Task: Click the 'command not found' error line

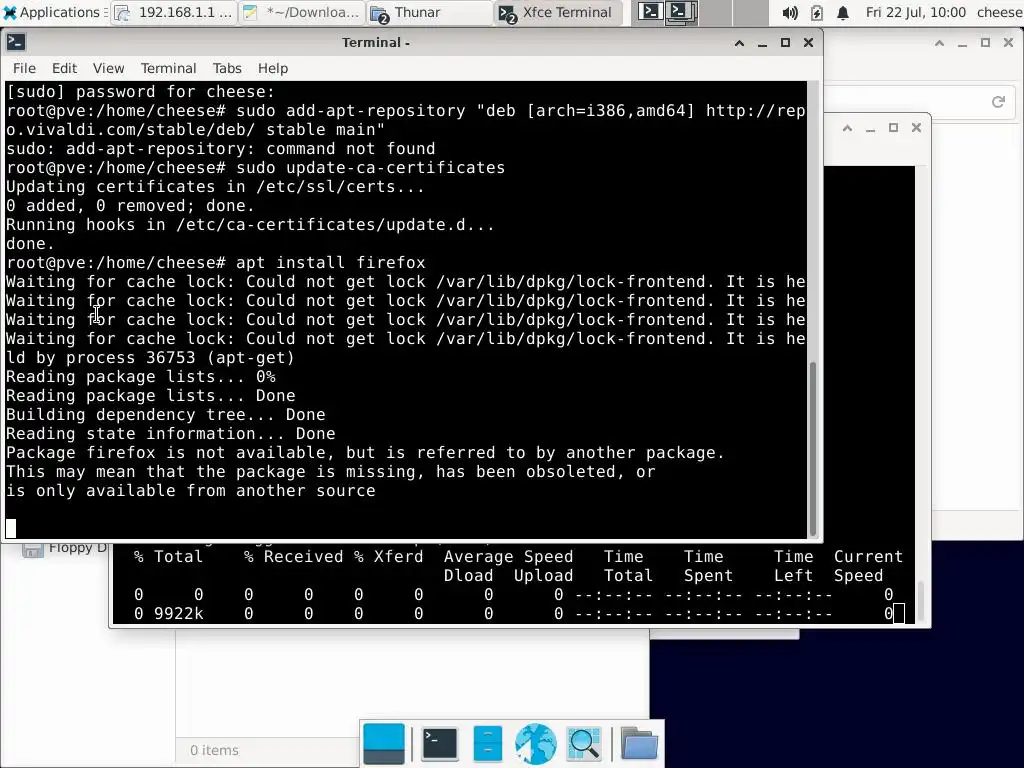Action: [220, 149]
